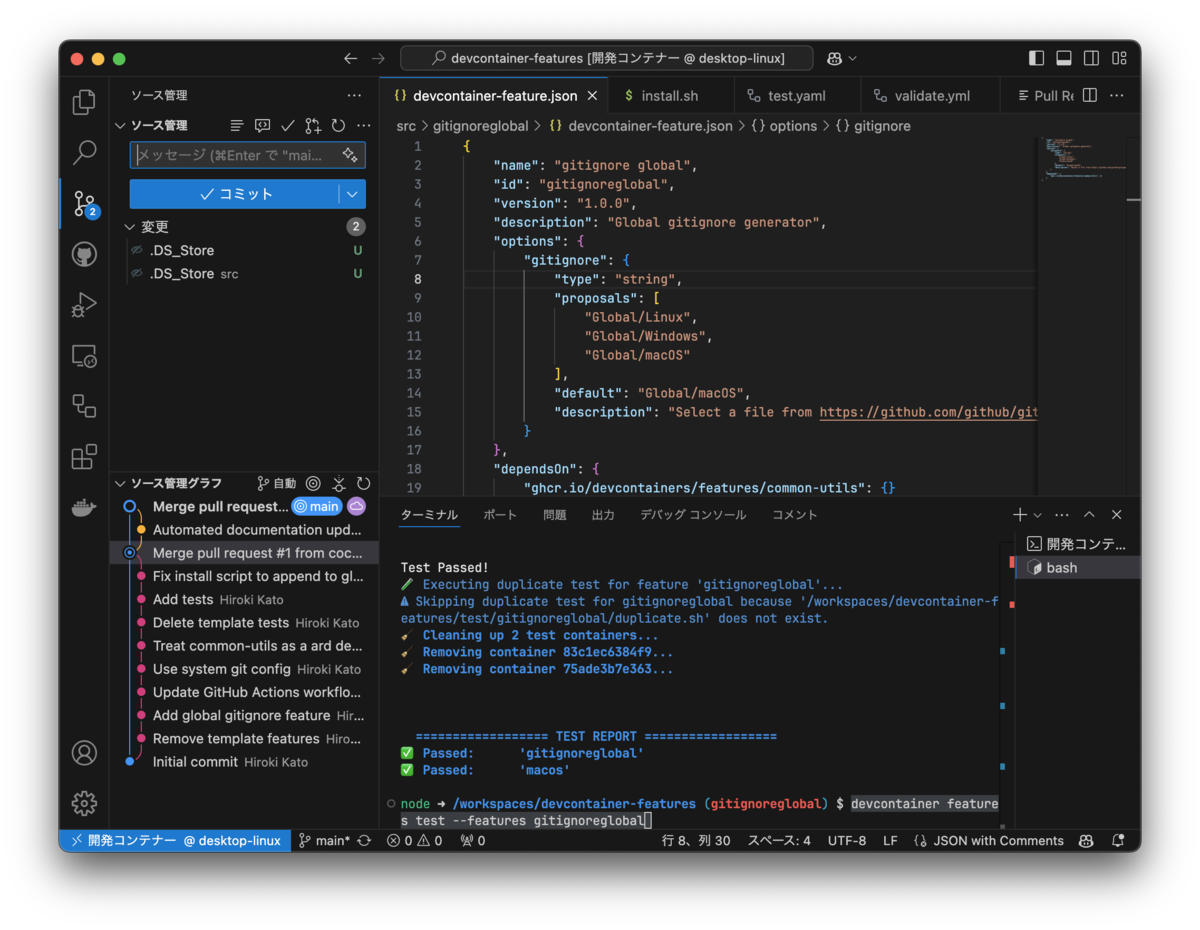This screenshot has width=1200, height=930.
Task: Open customize layout menu
Action: 1119,59
